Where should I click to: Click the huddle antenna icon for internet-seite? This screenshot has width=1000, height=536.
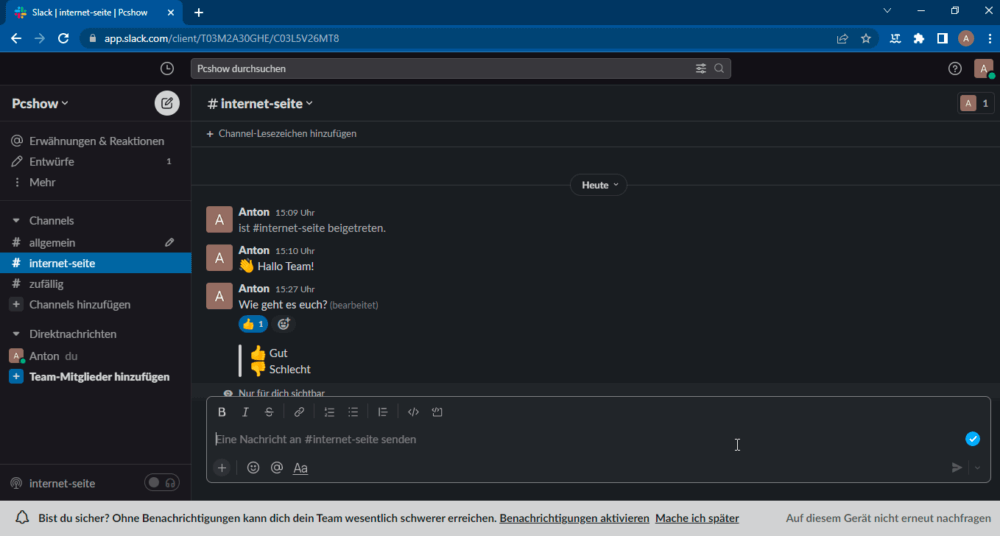(16, 483)
